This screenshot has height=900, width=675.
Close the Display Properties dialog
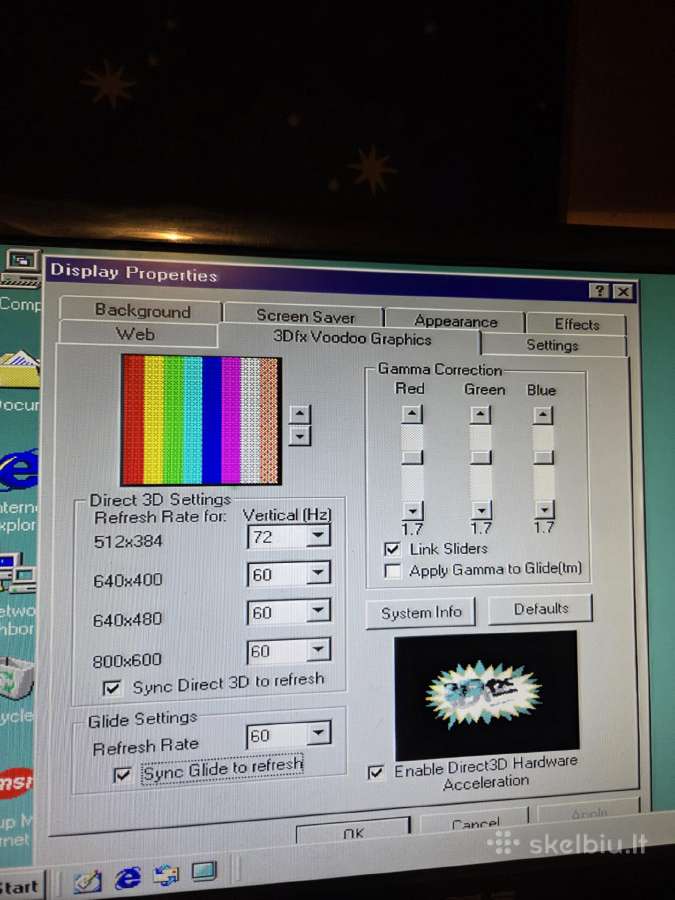pos(623,292)
